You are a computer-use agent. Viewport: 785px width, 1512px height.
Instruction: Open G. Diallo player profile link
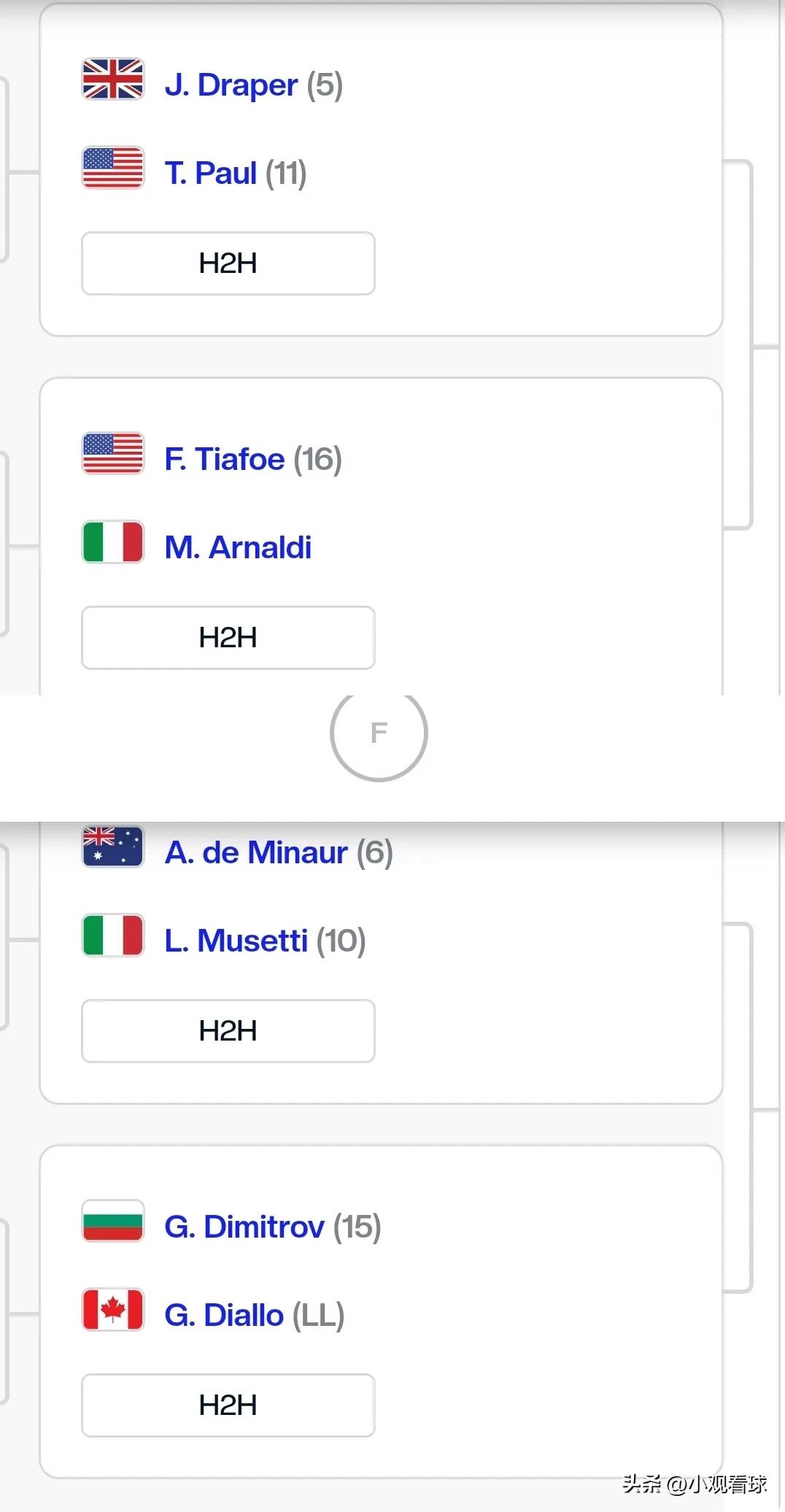click(223, 1315)
